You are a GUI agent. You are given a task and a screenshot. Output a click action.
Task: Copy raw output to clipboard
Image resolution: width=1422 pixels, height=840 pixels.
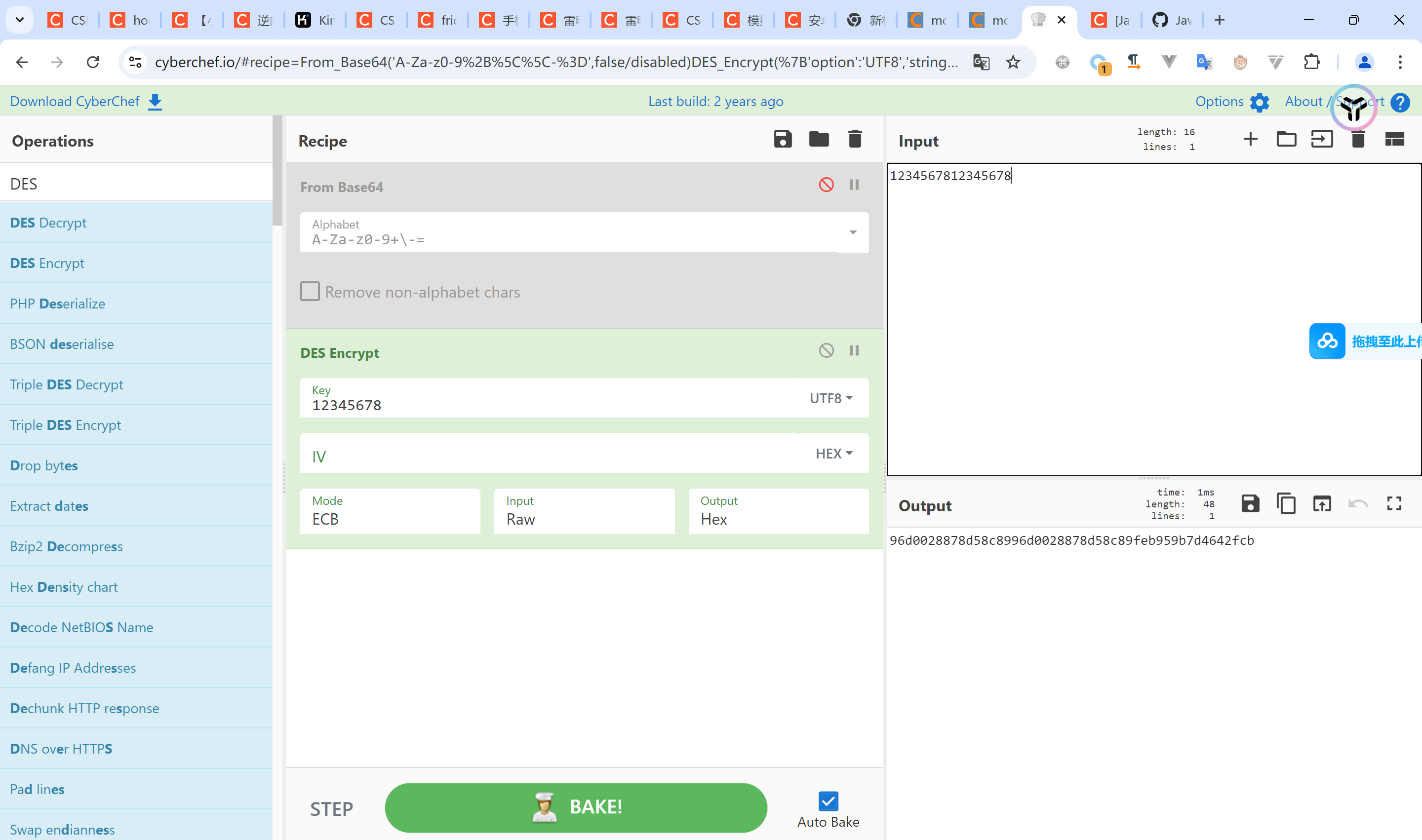pos(1286,504)
